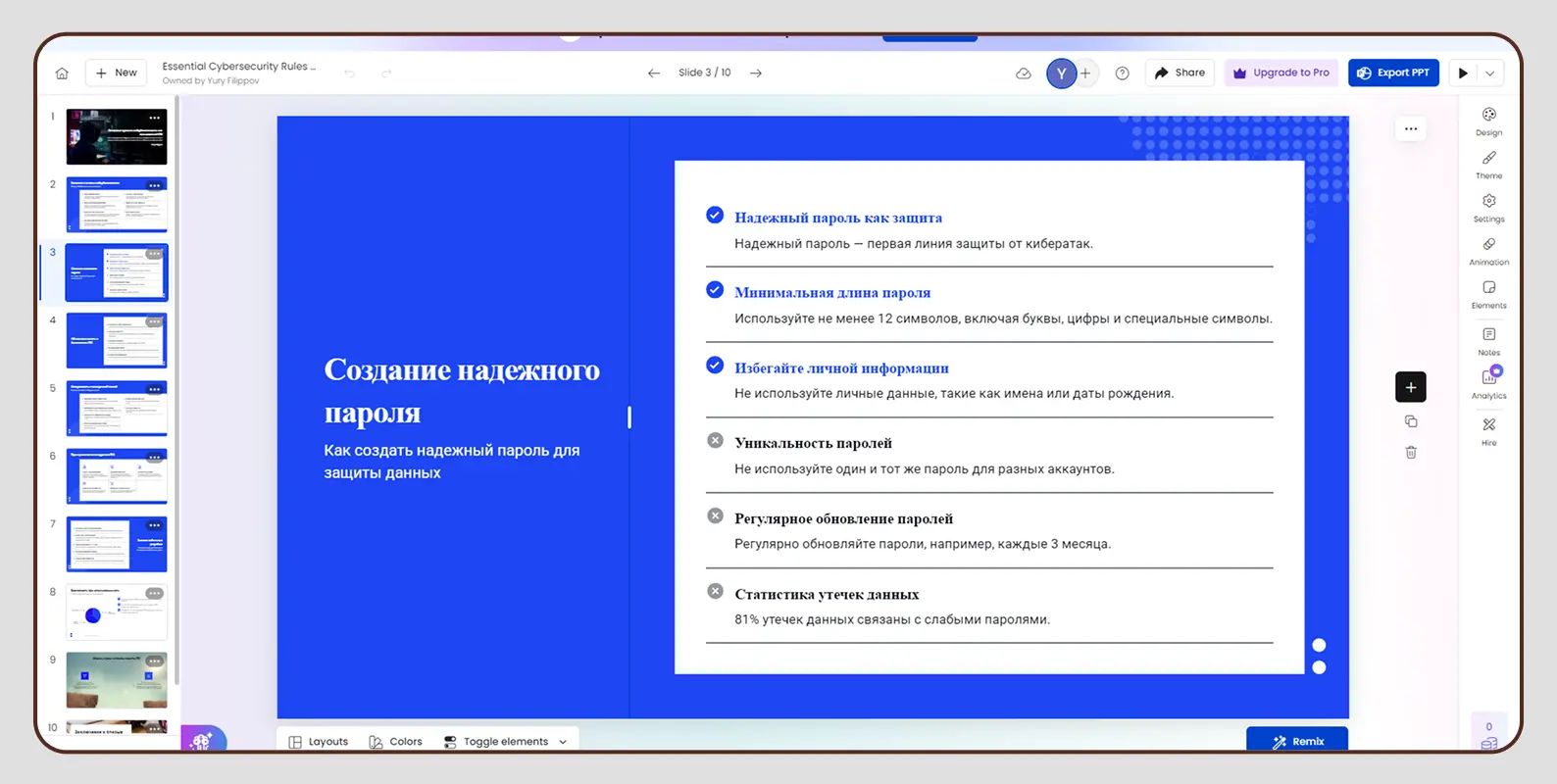1557x784 pixels.
Task: Open the Layouts tab
Action: click(x=319, y=742)
